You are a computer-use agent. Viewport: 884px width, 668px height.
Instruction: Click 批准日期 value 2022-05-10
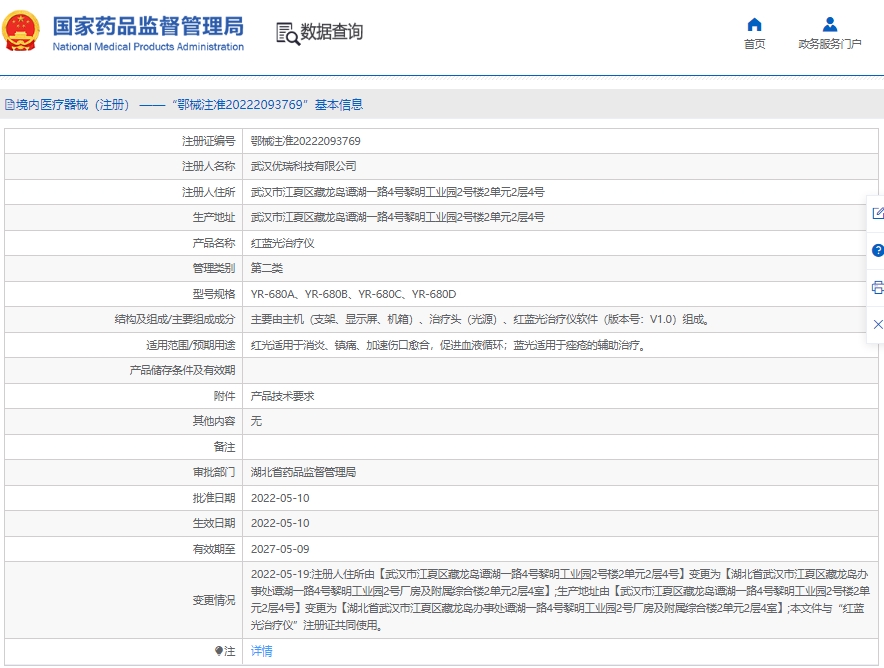(280, 498)
